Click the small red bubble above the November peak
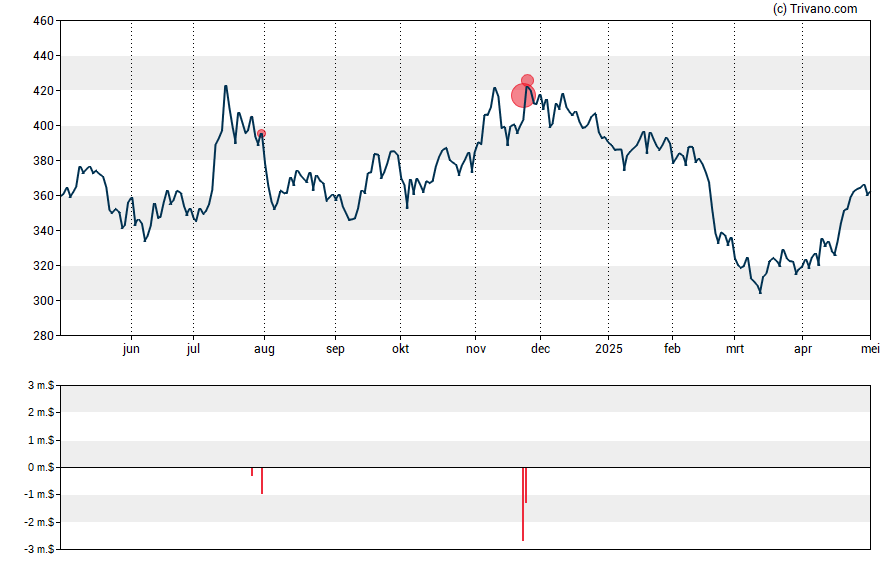Viewport: 888px width, 565px height. tap(527, 80)
